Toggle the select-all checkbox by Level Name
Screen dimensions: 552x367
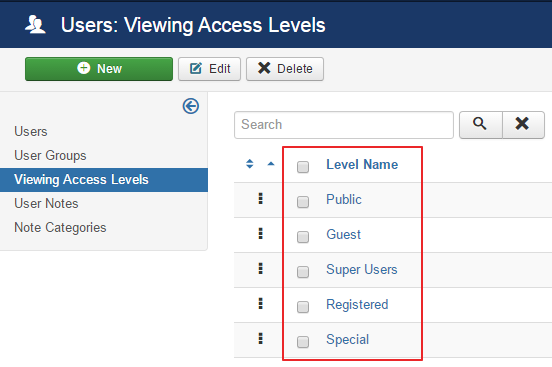coord(303,167)
